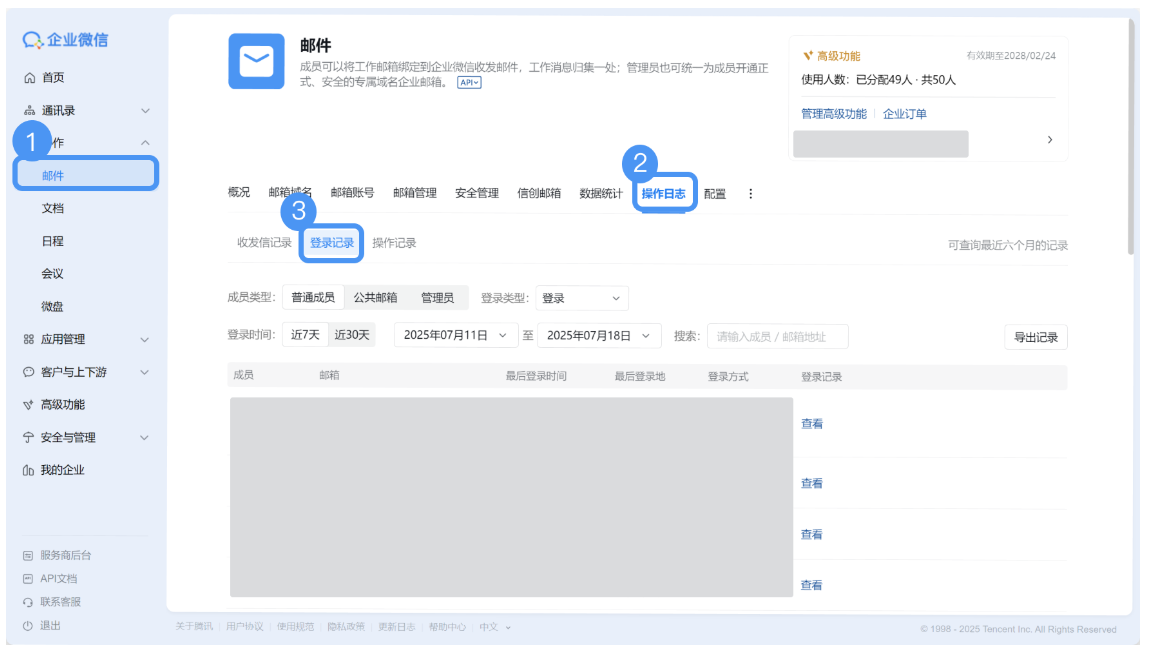The width and height of the screenshot is (1150, 660).
Task: Open the 登录记录 sub-tab
Action: [x=332, y=243]
